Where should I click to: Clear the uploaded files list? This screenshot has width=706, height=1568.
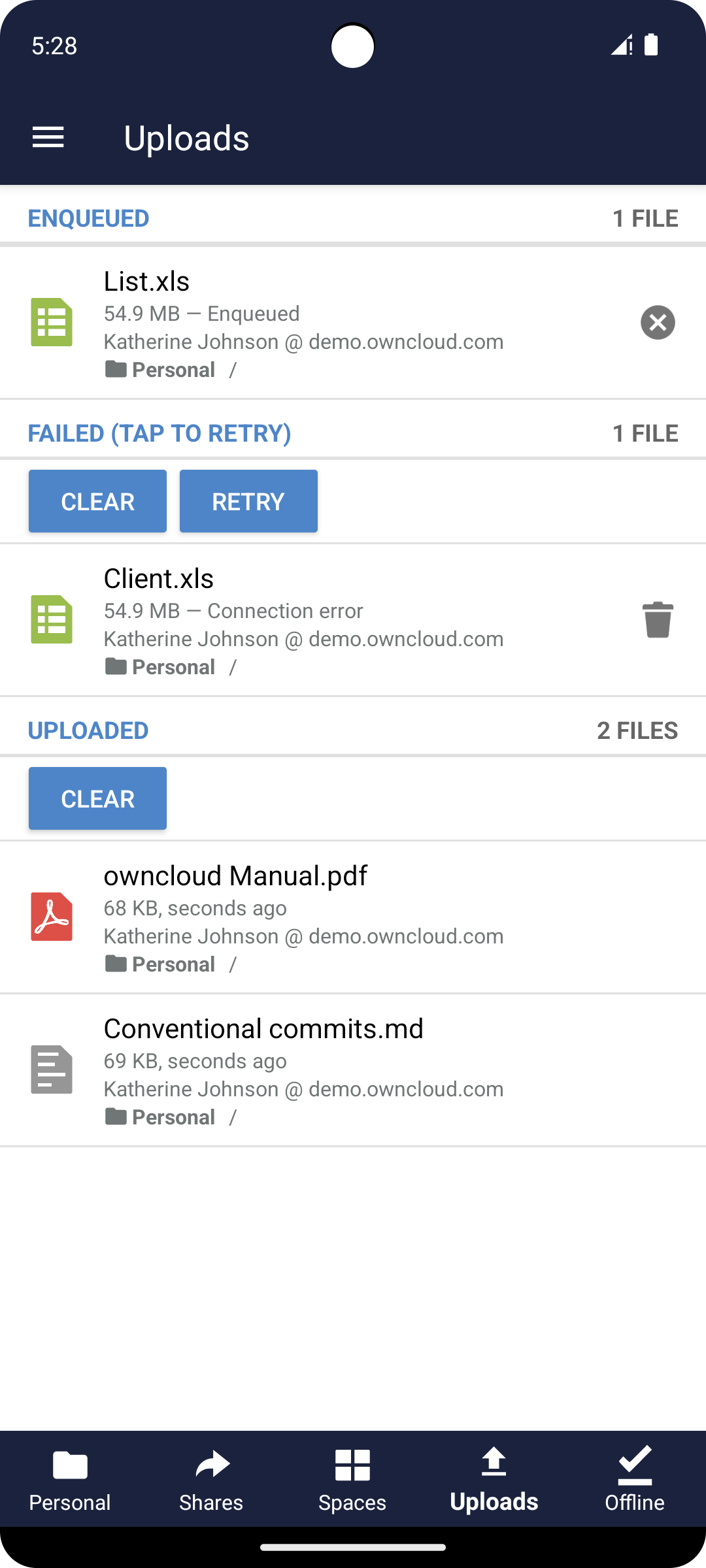click(97, 798)
